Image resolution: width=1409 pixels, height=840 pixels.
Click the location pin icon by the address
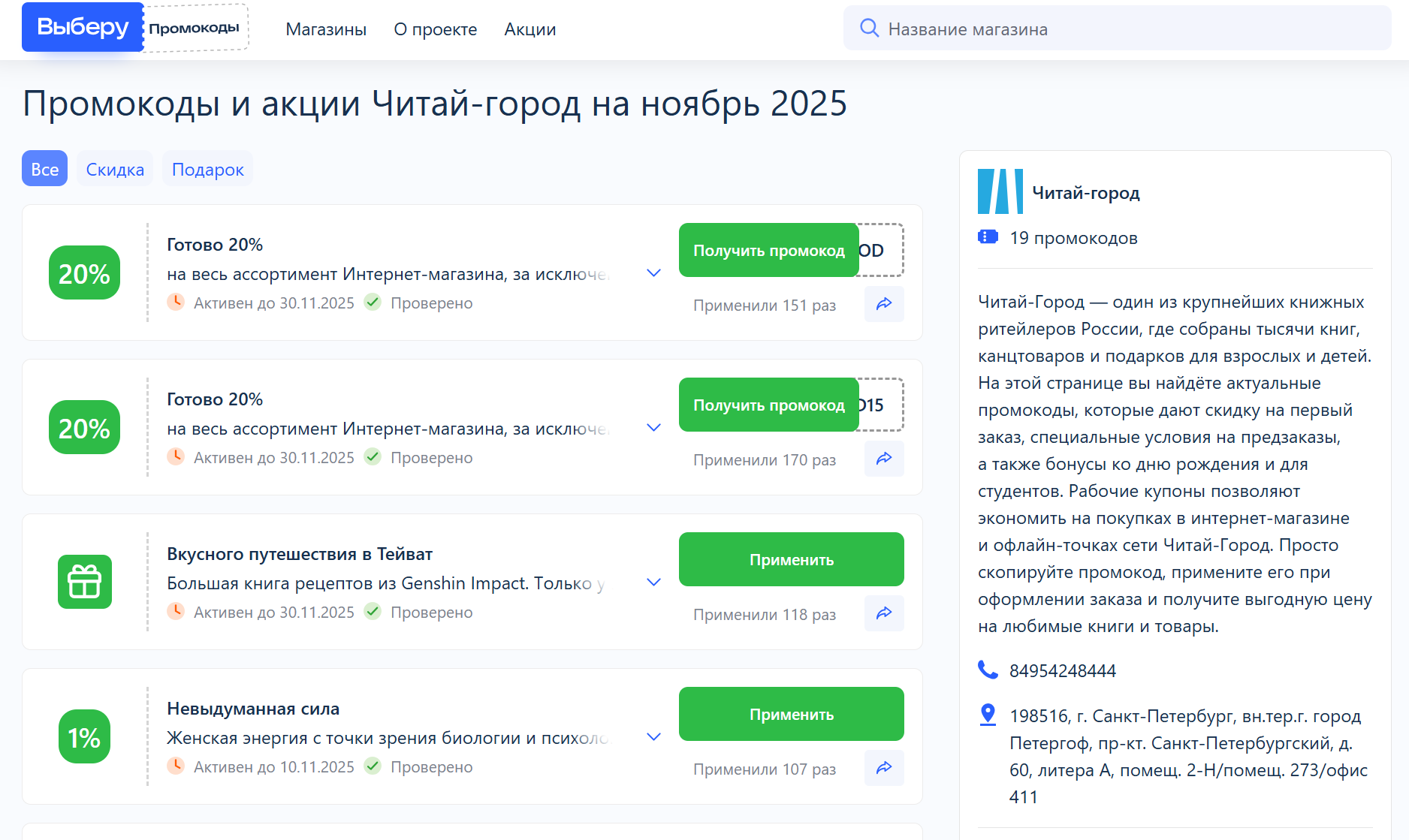coord(987,715)
